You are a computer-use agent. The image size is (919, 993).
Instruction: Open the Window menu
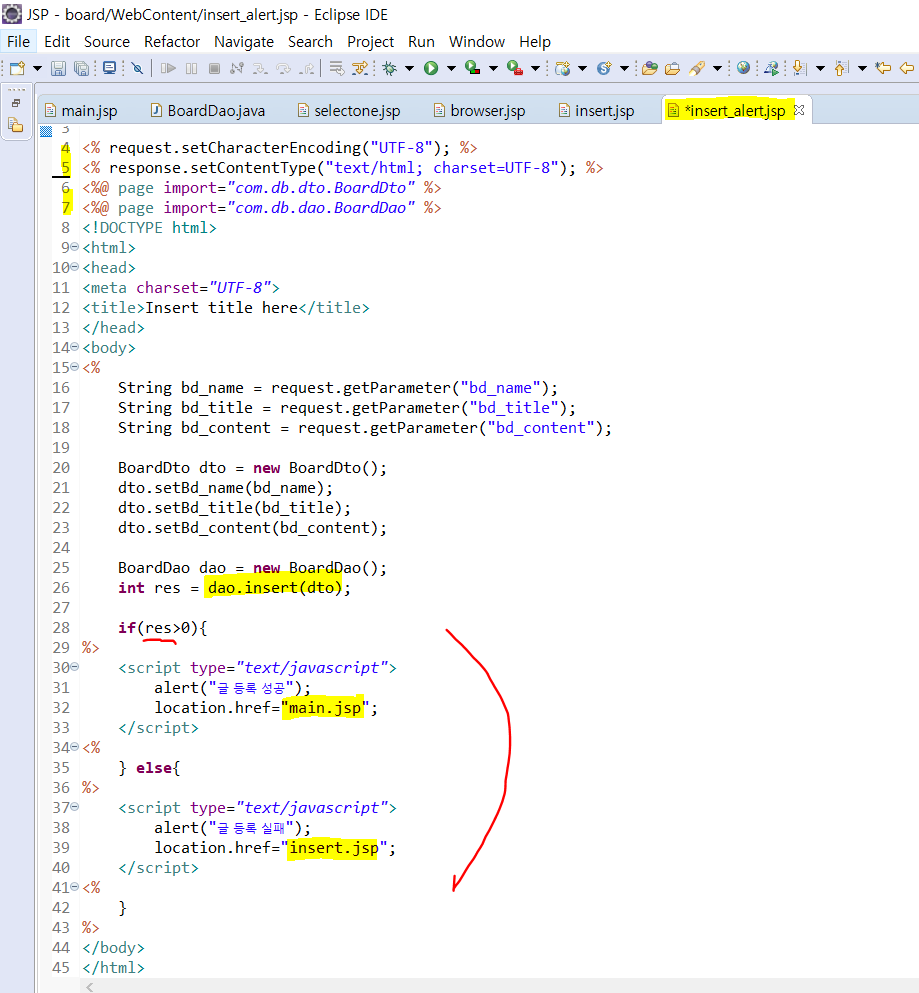point(477,42)
